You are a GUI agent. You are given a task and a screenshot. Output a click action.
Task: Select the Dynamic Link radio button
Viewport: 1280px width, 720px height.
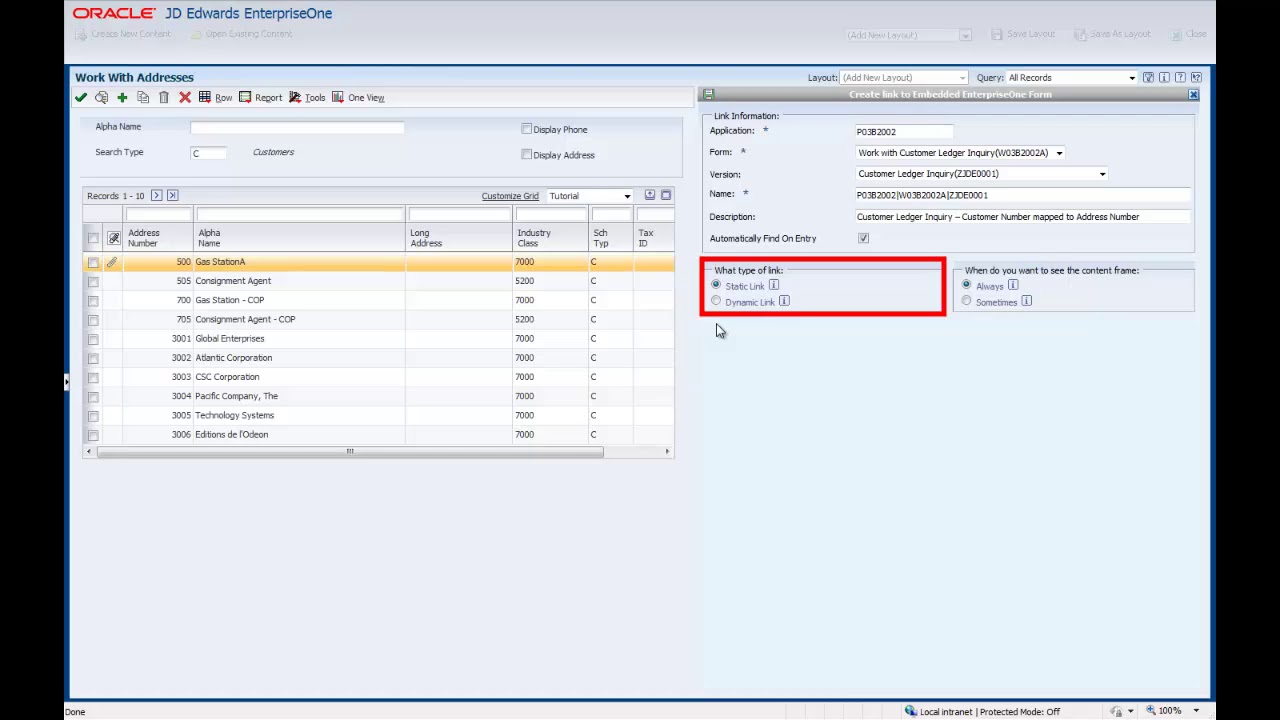pos(716,301)
